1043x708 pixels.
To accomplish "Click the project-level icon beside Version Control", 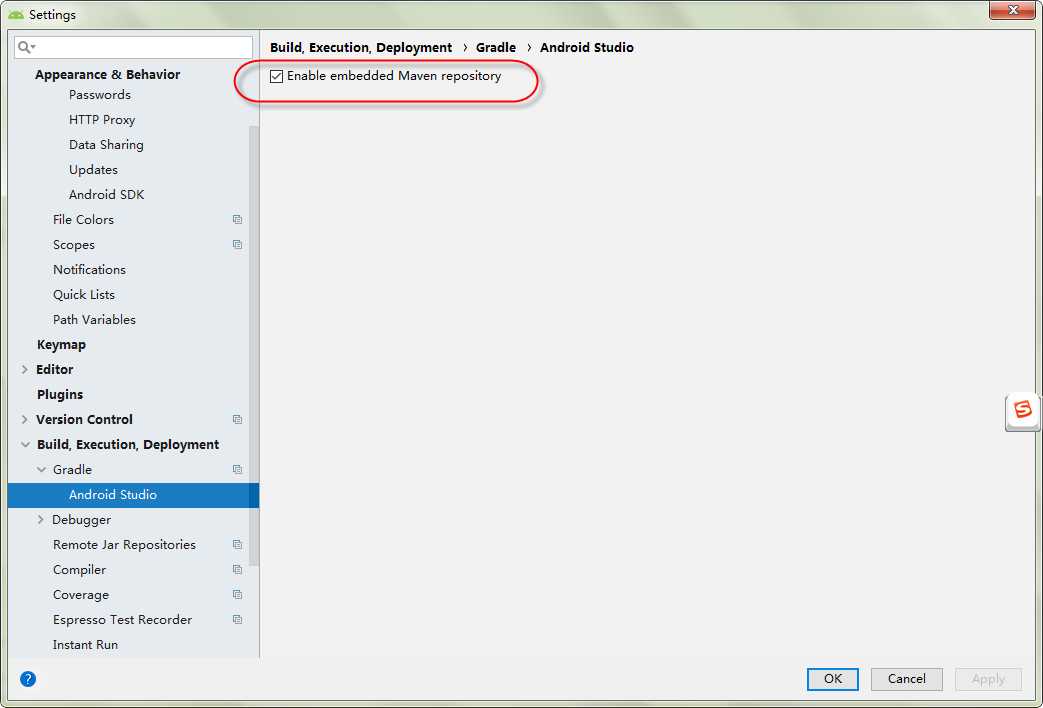I will click(237, 420).
